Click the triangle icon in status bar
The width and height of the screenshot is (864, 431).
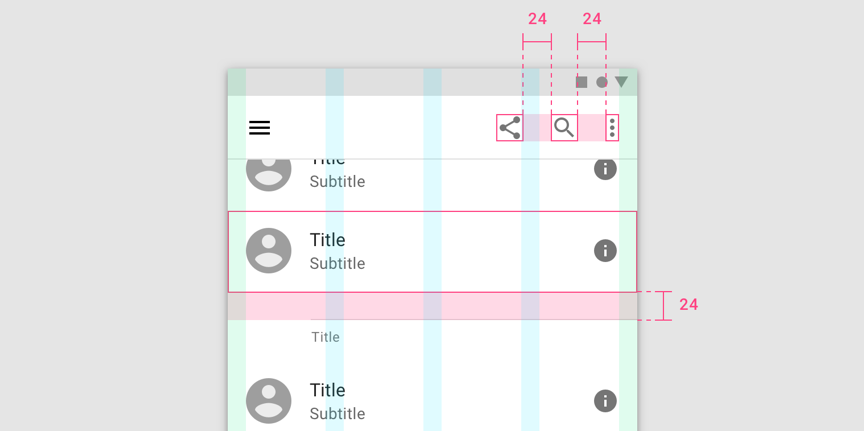621,82
